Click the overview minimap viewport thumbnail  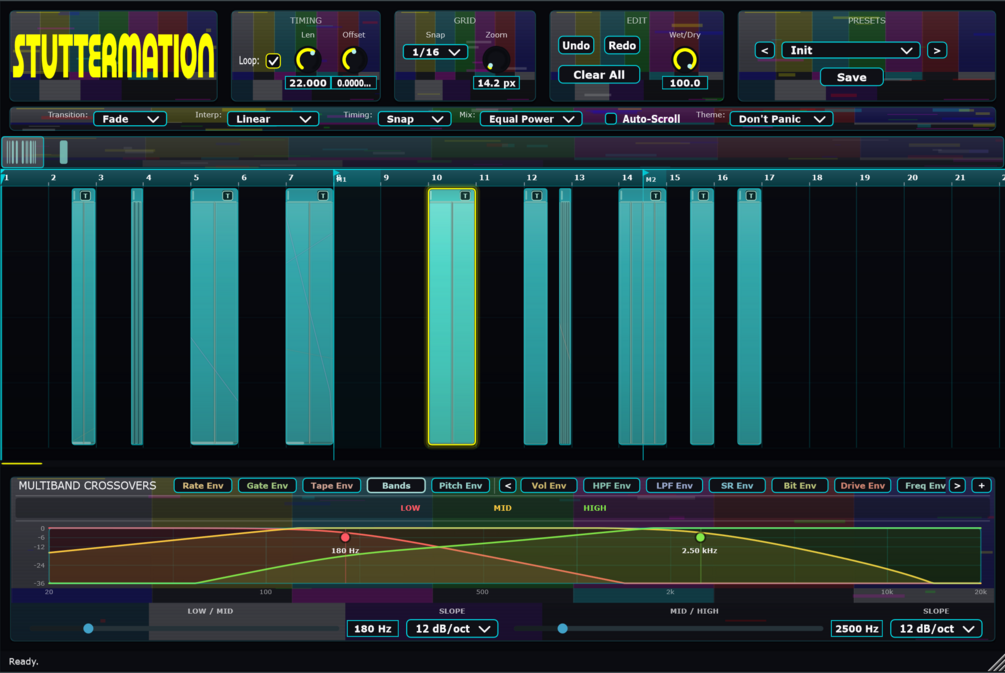[23, 153]
